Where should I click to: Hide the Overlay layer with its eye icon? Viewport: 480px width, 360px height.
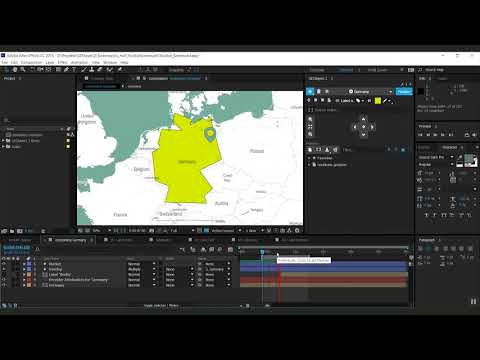pos(4,269)
